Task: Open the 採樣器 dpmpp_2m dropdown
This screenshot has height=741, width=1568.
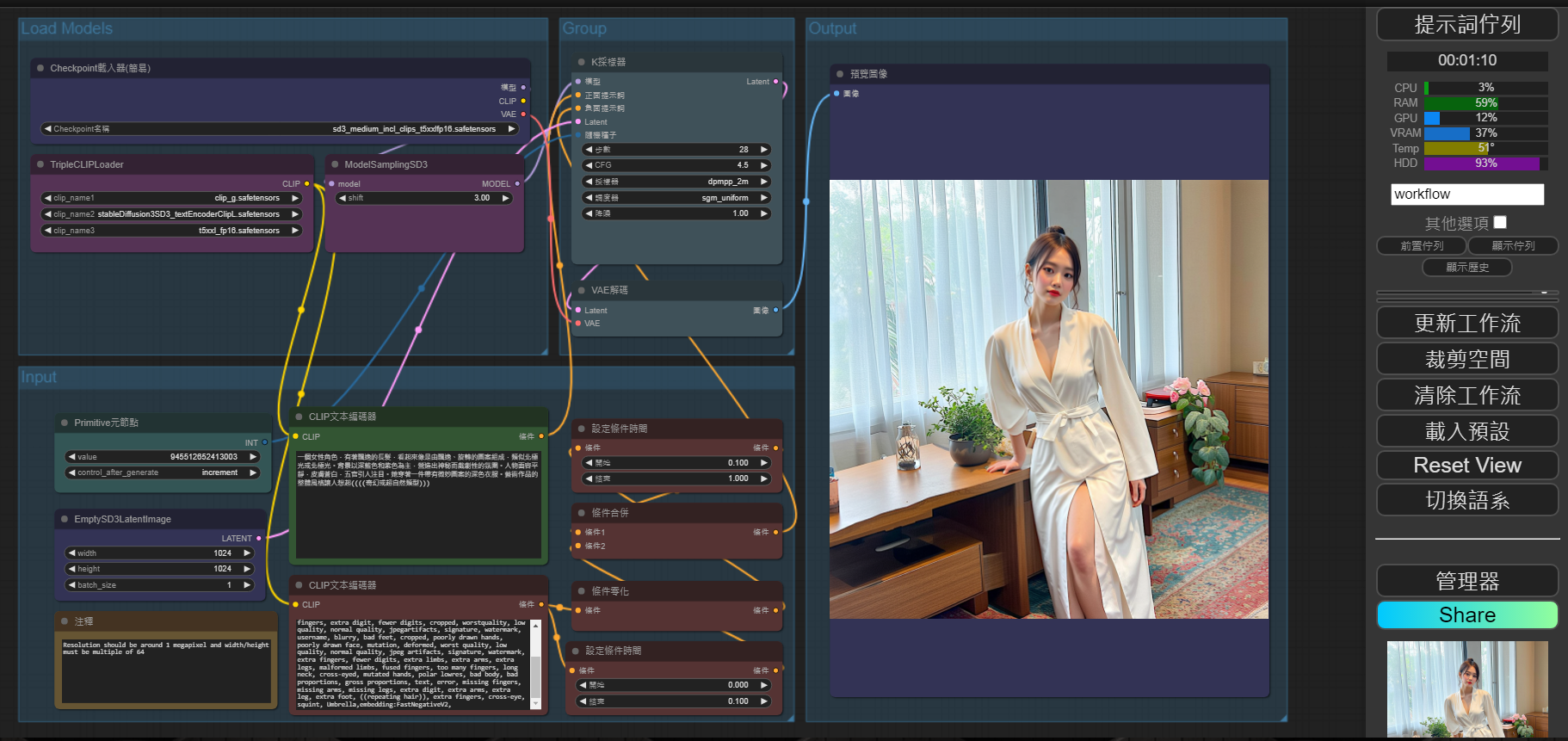Action: click(676, 182)
